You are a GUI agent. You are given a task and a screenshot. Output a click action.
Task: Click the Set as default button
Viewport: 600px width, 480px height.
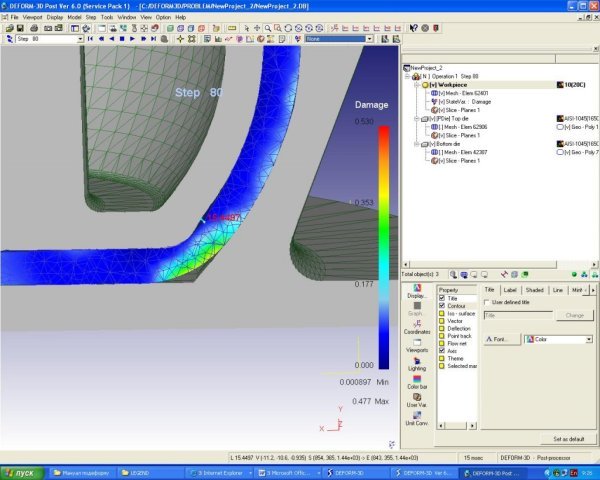click(x=568, y=439)
